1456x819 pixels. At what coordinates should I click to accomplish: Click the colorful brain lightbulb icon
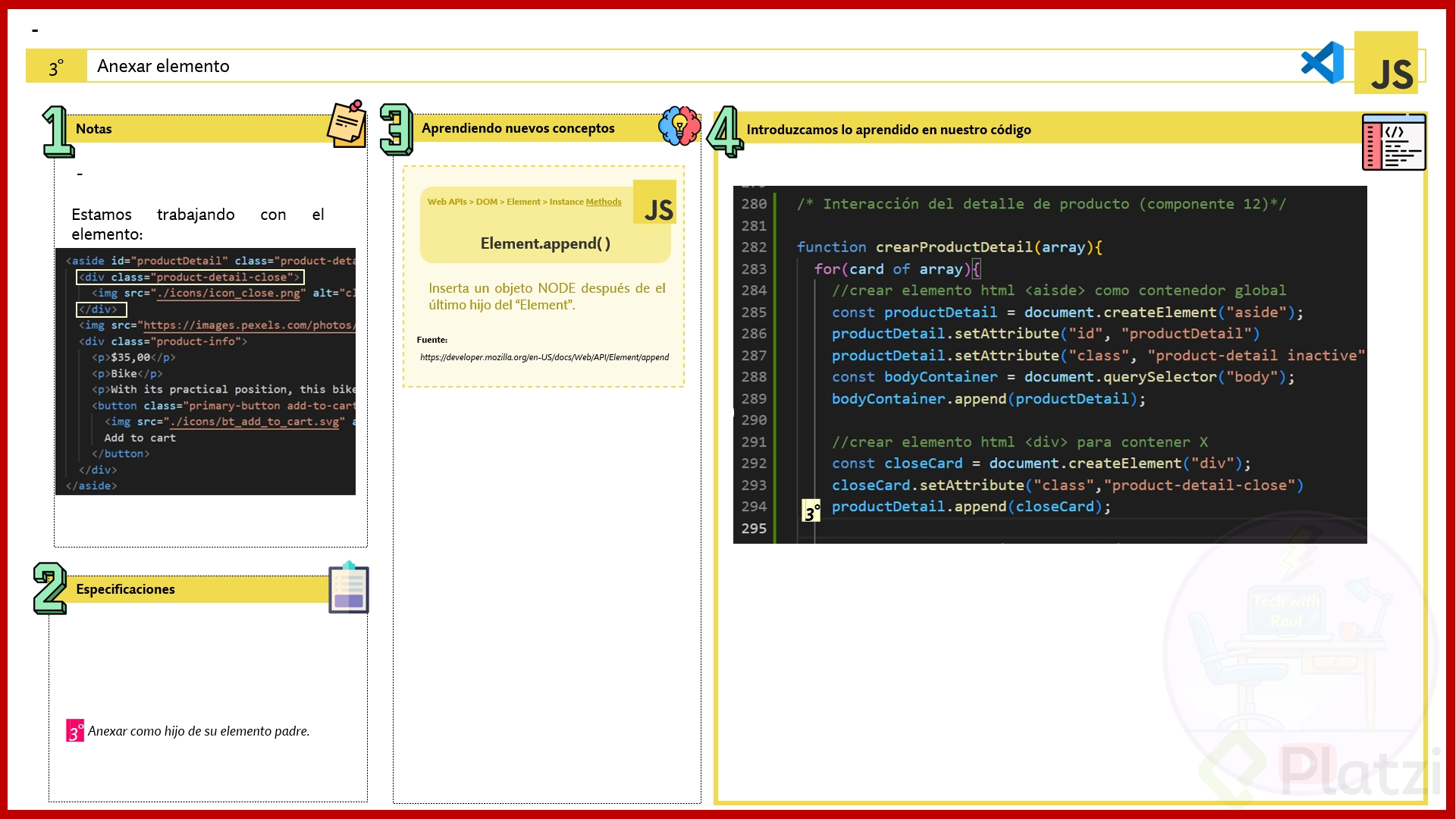point(679,126)
